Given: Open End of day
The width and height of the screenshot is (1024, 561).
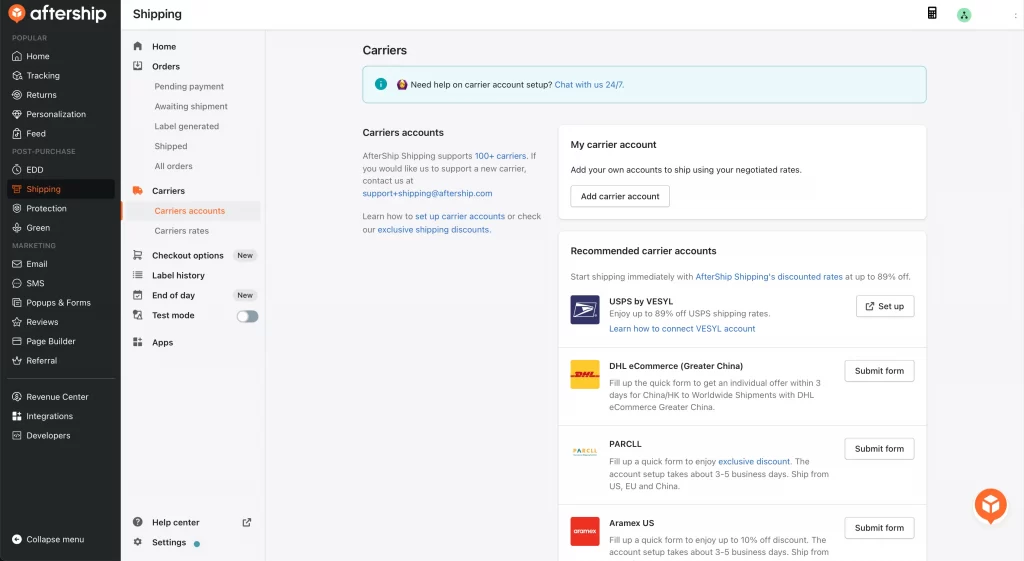Looking at the screenshot, I should pos(173,295).
